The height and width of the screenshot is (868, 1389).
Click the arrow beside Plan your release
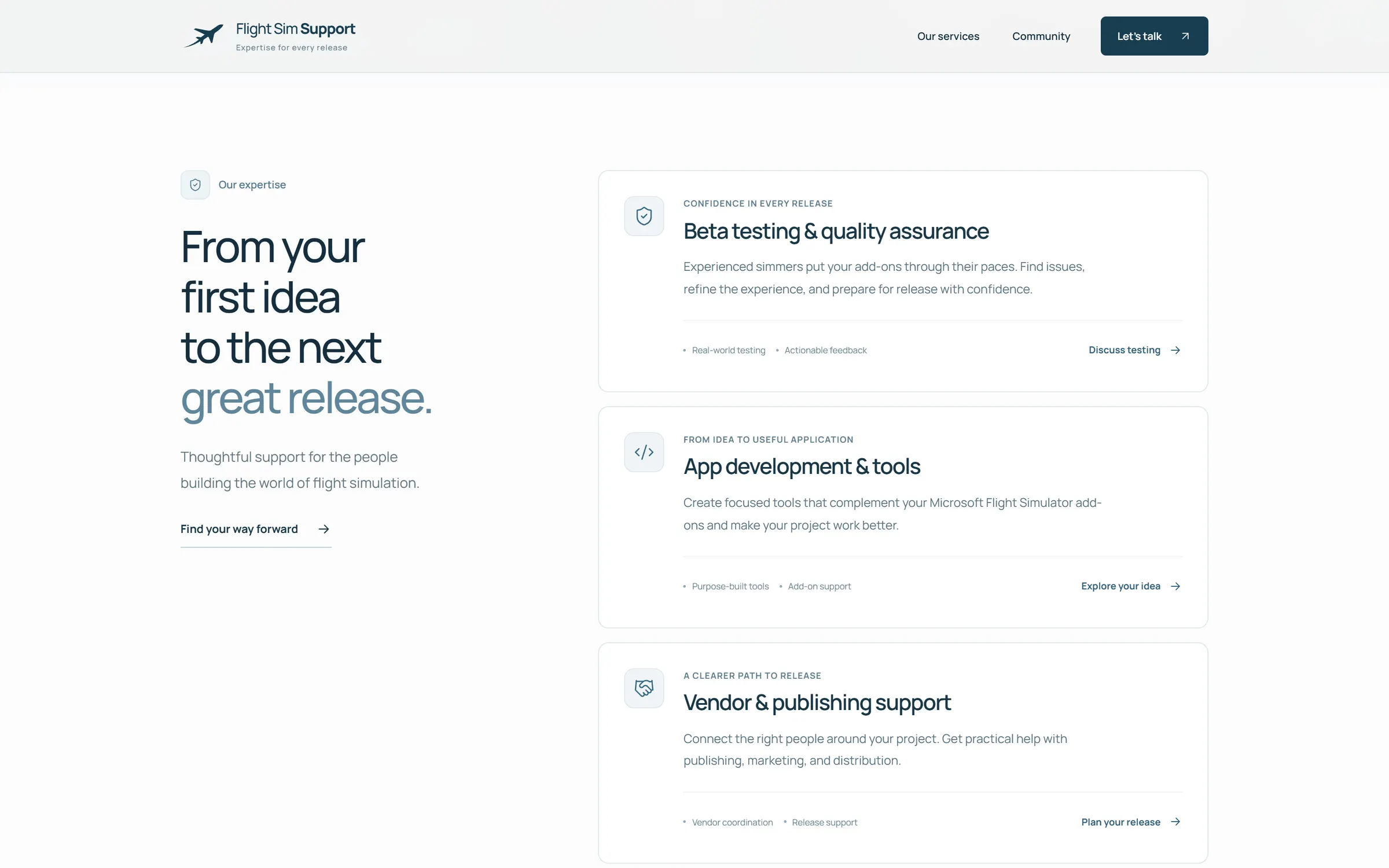pos(1175,822)
